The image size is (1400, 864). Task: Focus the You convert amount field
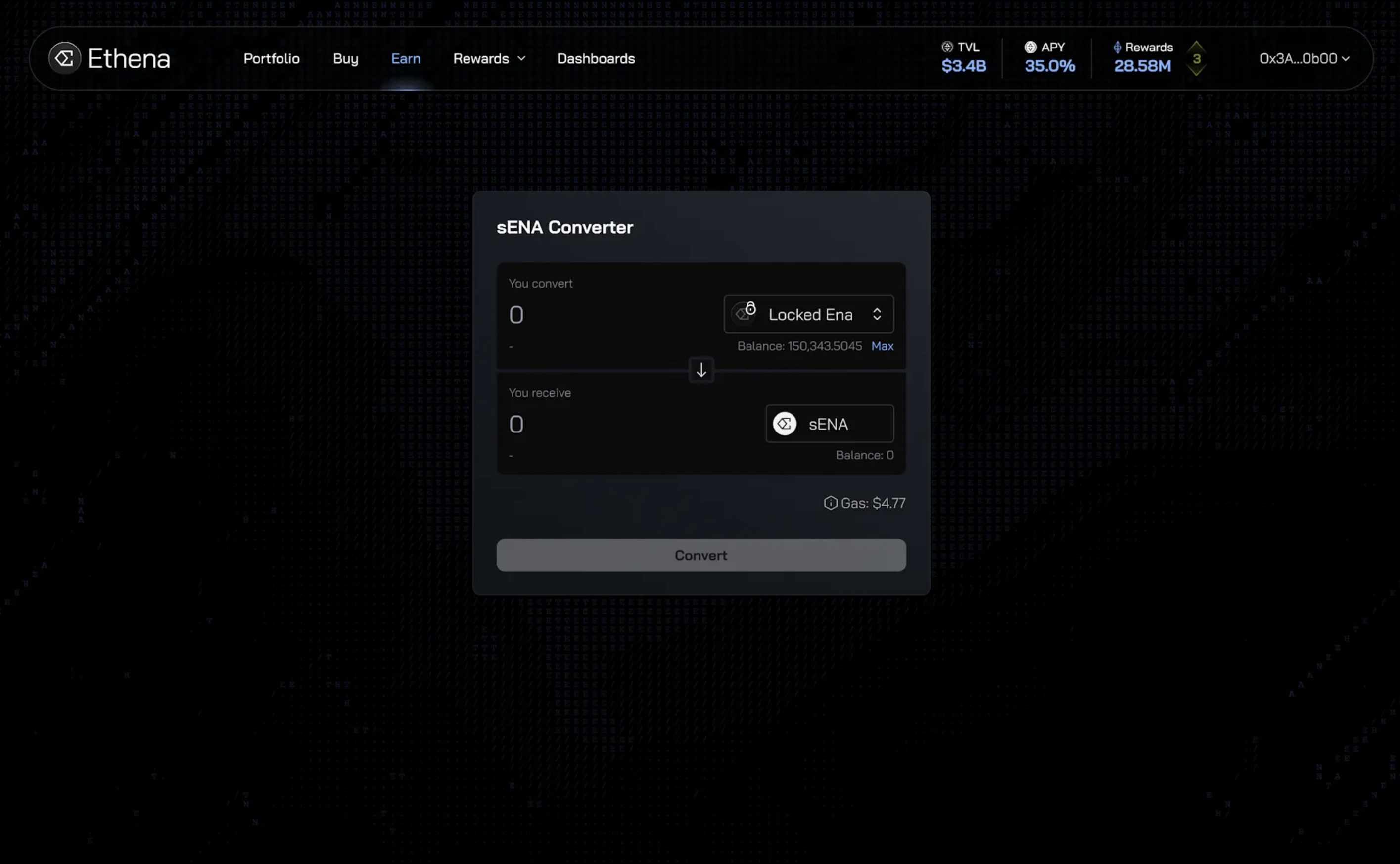pos(606,315)
